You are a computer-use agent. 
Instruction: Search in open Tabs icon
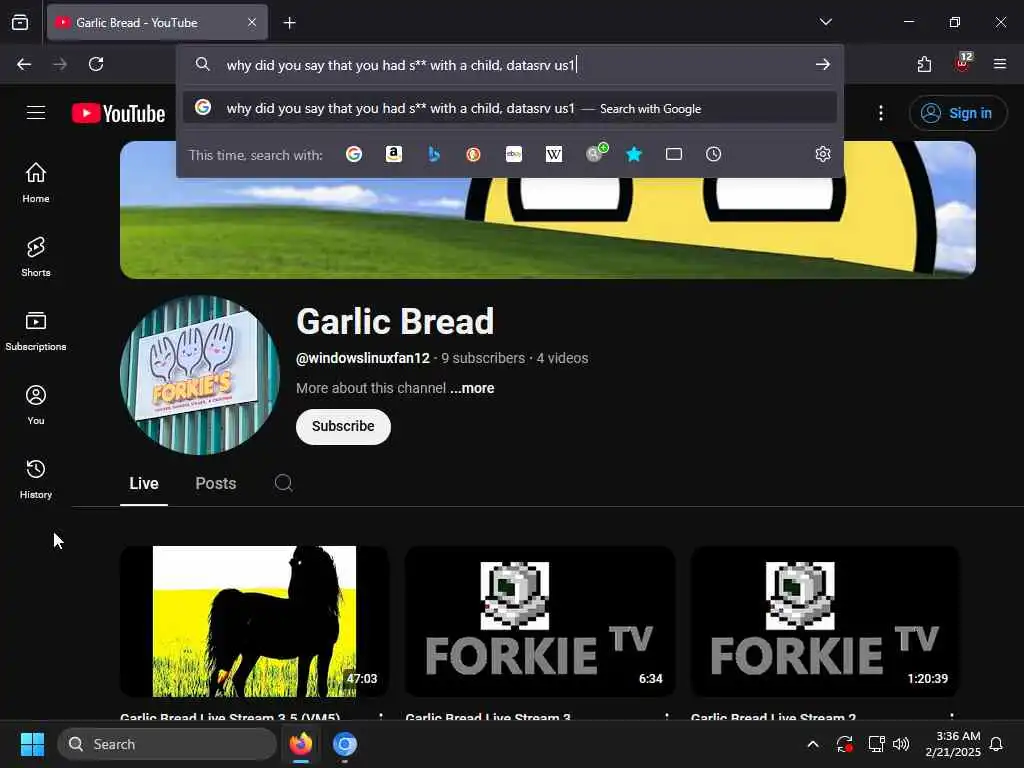pos(674,154)
